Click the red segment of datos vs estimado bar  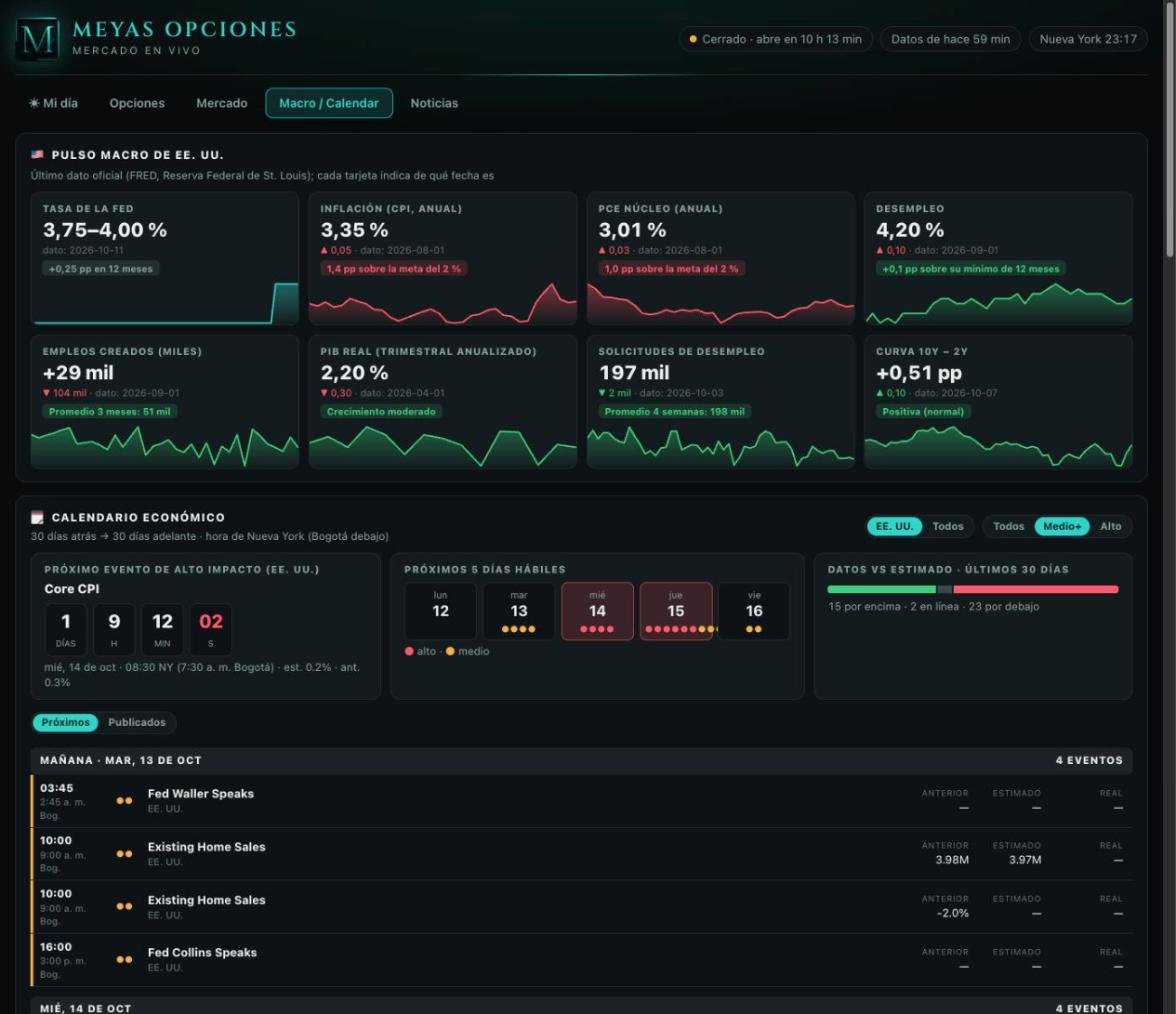(1036, 590)
